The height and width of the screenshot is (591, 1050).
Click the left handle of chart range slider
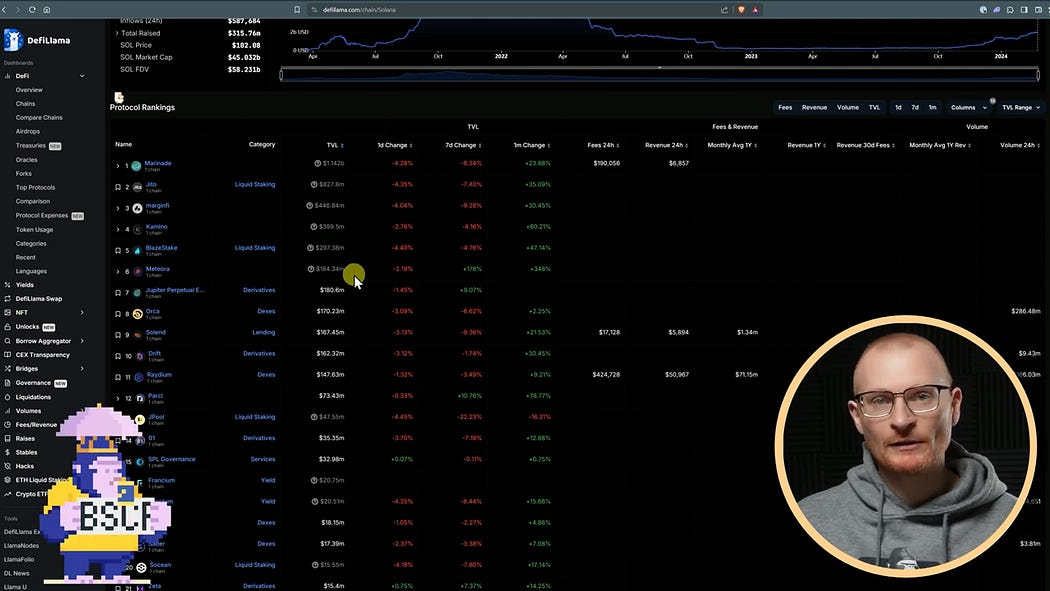[281, 74]
